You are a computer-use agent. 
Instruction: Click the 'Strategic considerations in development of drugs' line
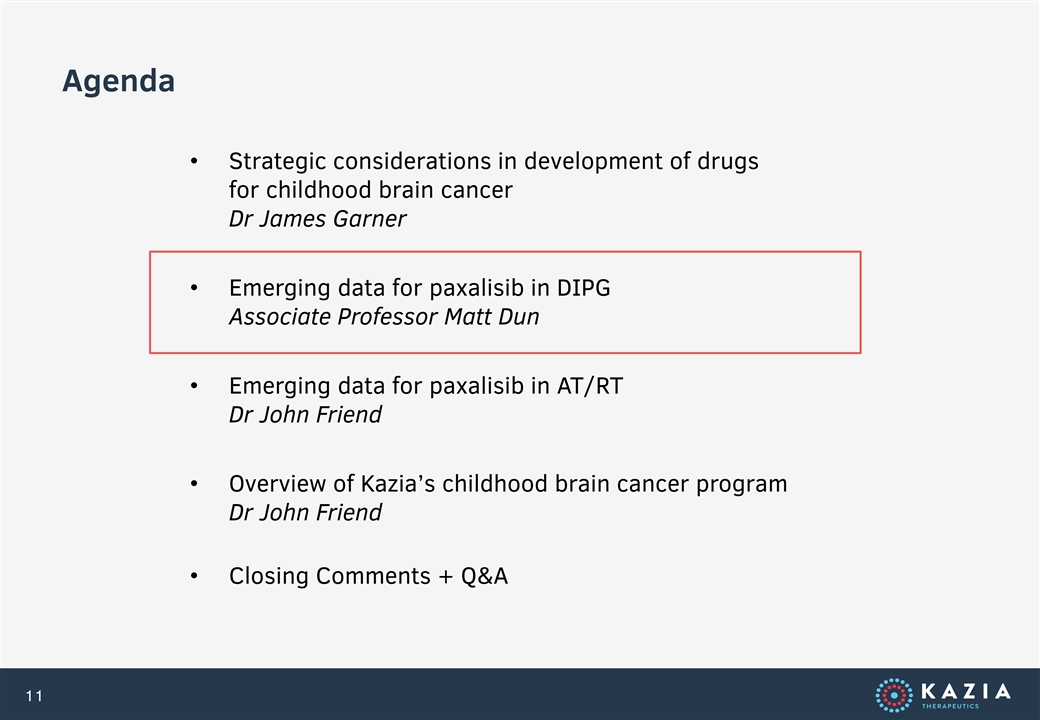(x=493, y=161)
